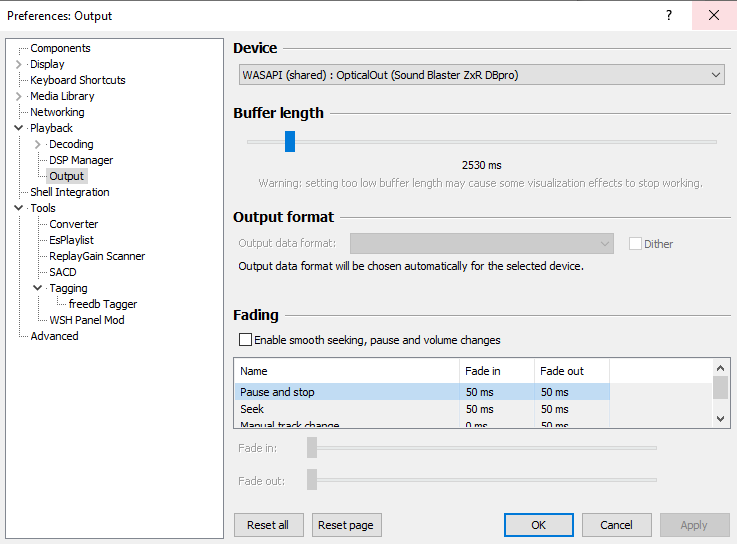
Task: Select DSP Manager in the tree
Action: point(81,160)
